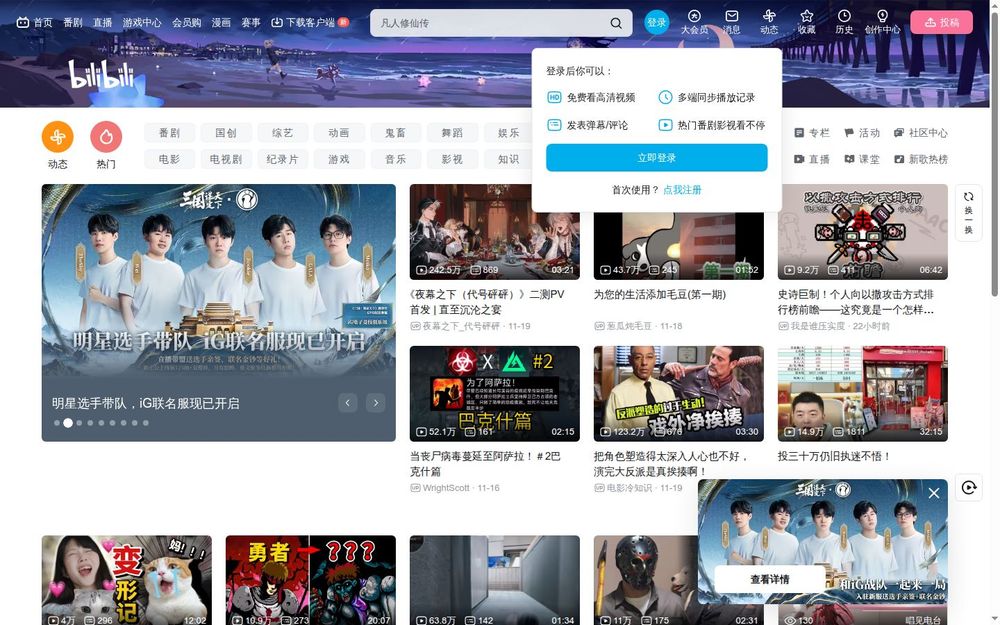Viewport: 1000px width, 625px height.
Task: Open 赛事 in top navigation
Action: pyautogui.click(x=251, y=22)
